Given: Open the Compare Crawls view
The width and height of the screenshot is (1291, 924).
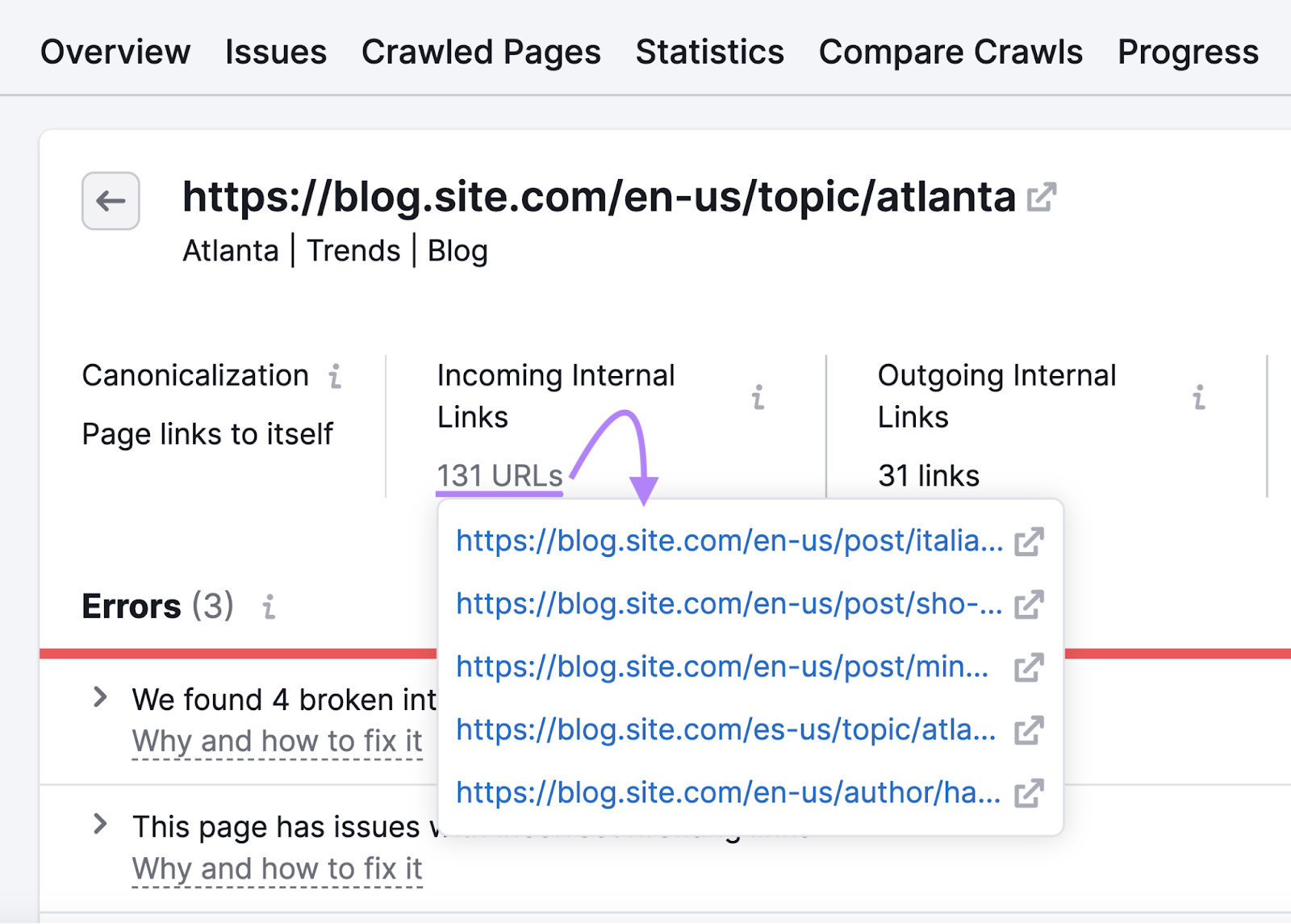Looking at the screenshot, I should click(x=950, y=51).
